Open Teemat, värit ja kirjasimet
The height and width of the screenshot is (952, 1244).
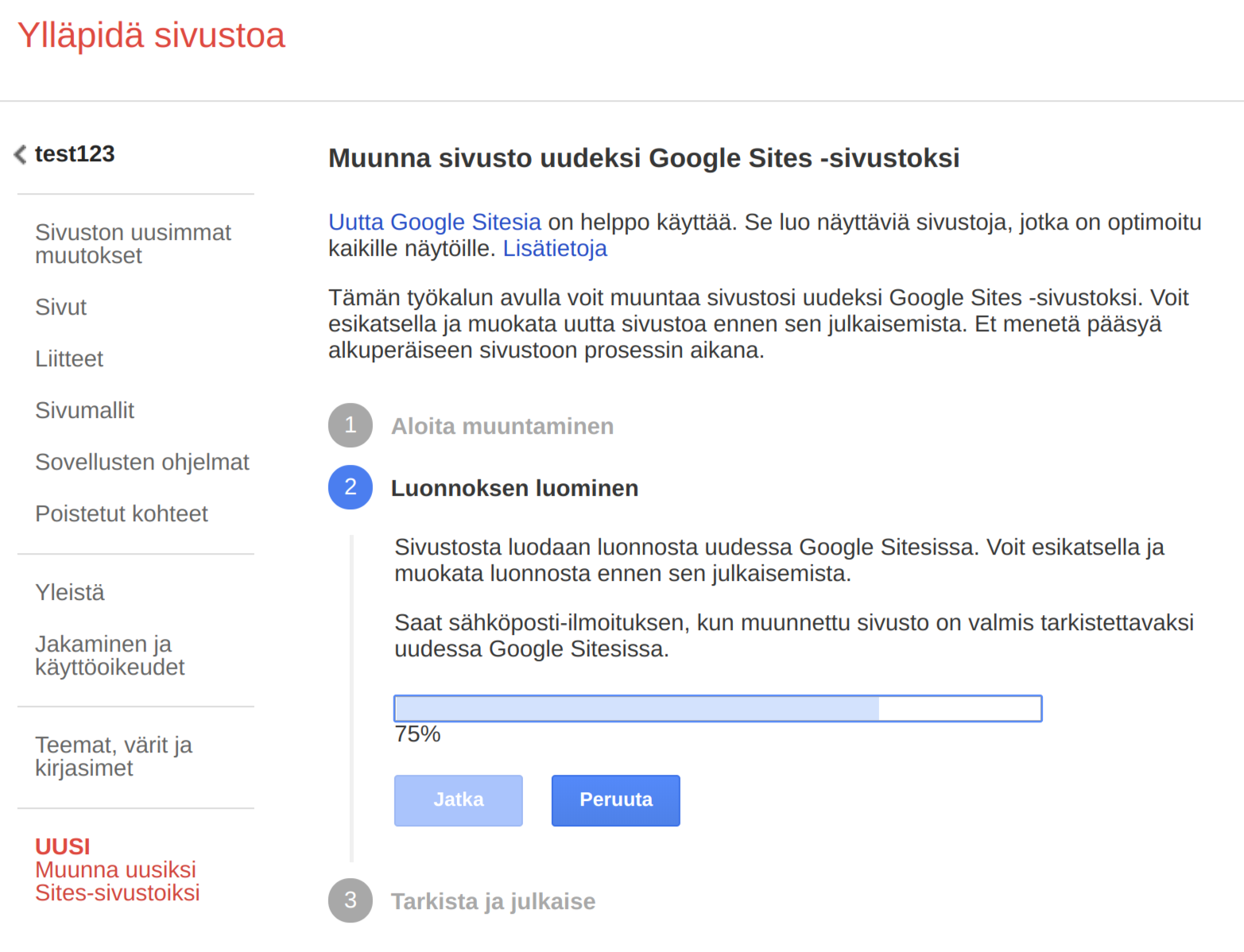114,757
